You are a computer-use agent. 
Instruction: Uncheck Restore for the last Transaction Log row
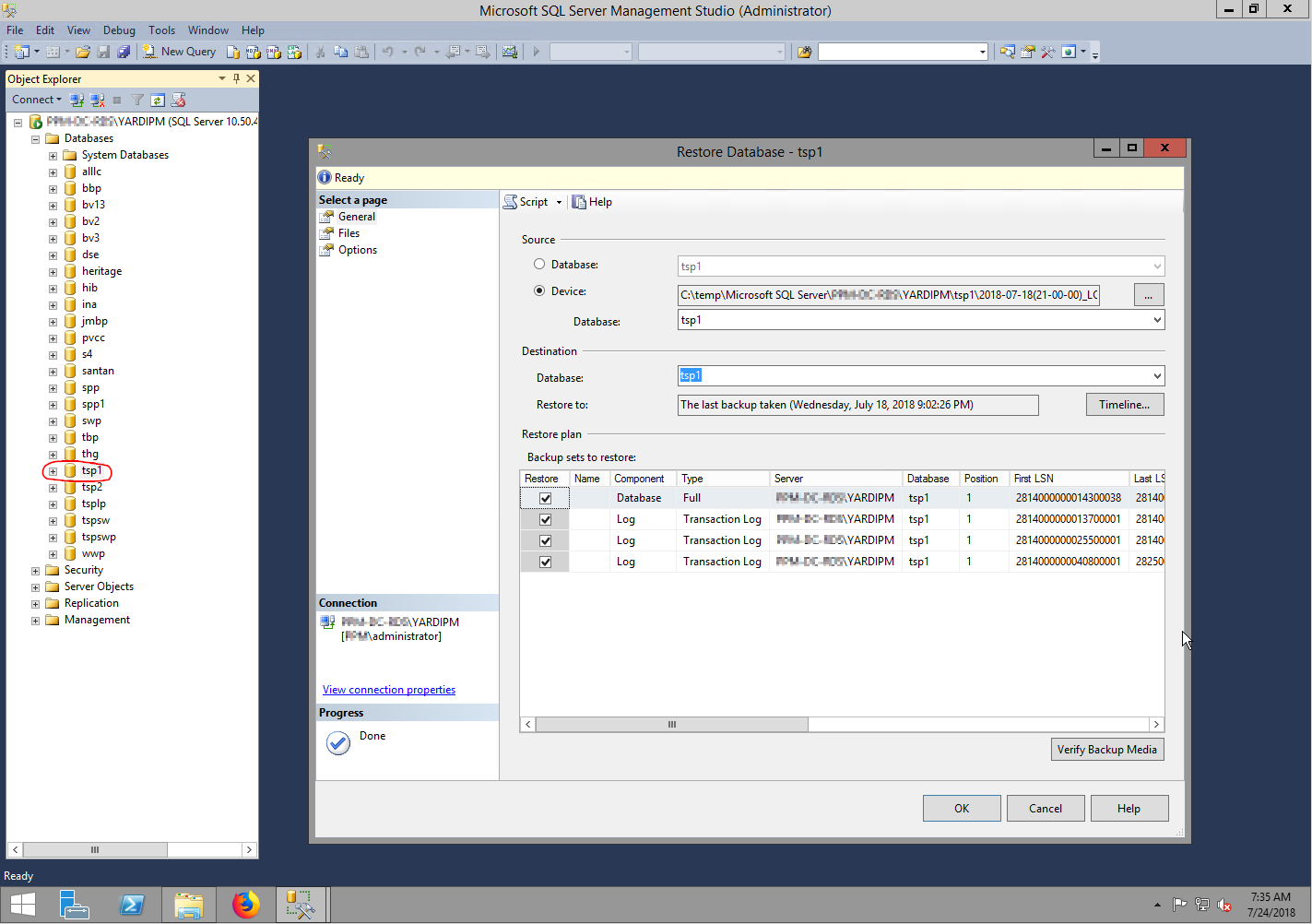545,562
